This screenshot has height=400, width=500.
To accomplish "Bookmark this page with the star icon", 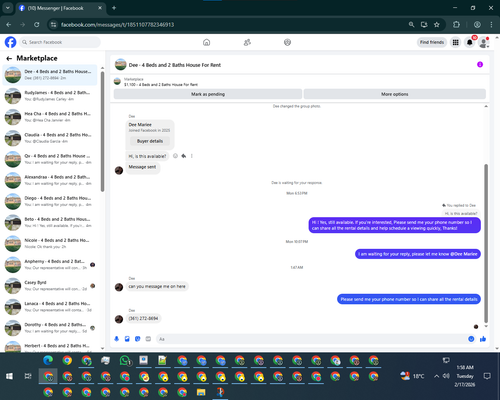I will [437, 25].
